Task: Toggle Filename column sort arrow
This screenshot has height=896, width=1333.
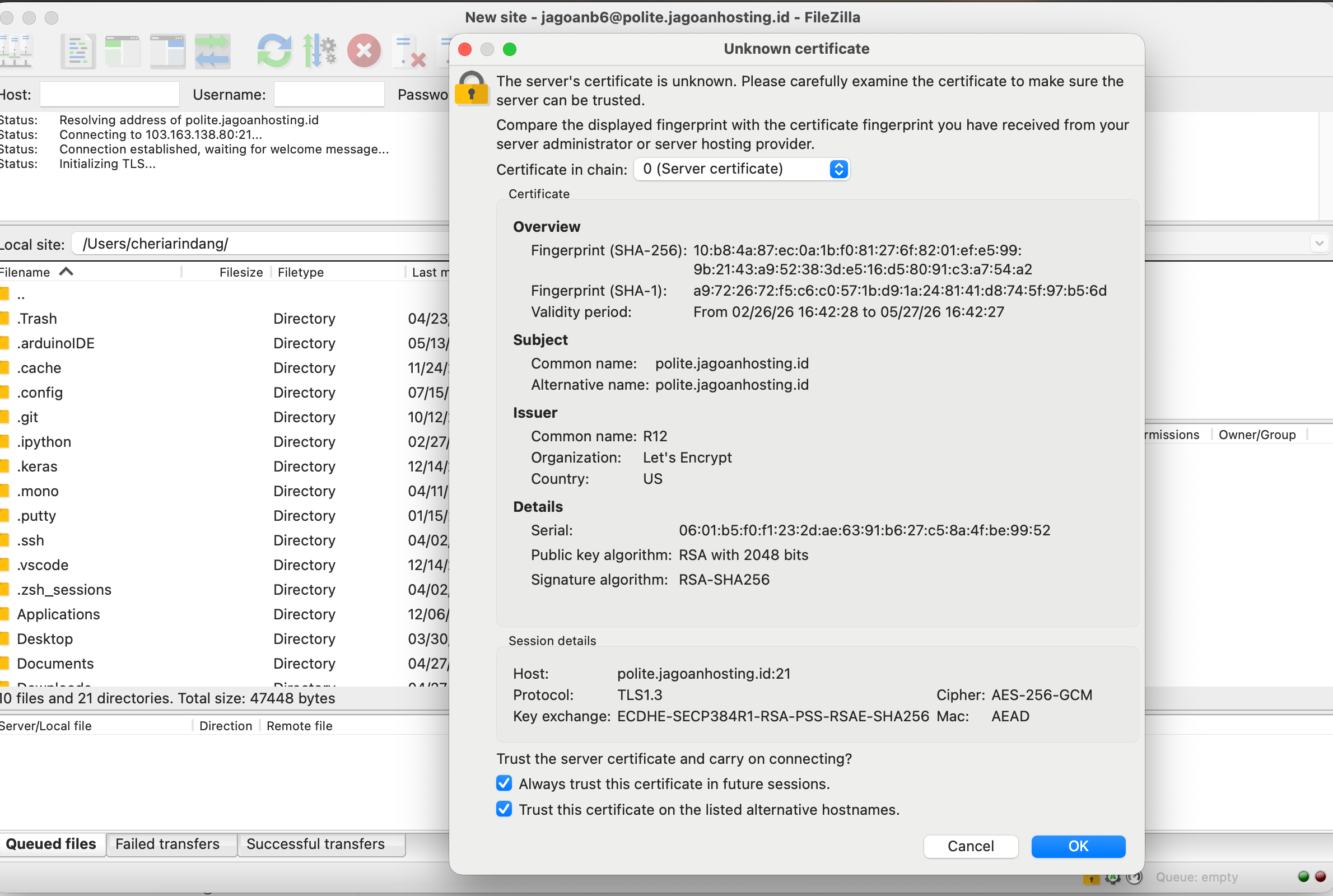Action: [66, 272]
